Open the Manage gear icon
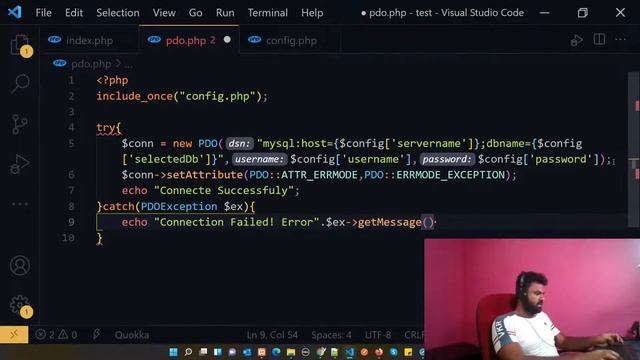 pos(20,305)
